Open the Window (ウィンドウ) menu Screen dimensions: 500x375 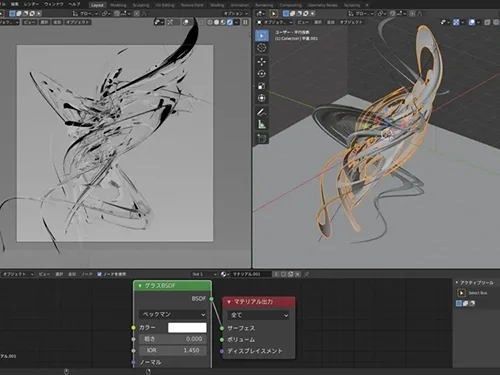pyautogui.click(x=54, y=4)
